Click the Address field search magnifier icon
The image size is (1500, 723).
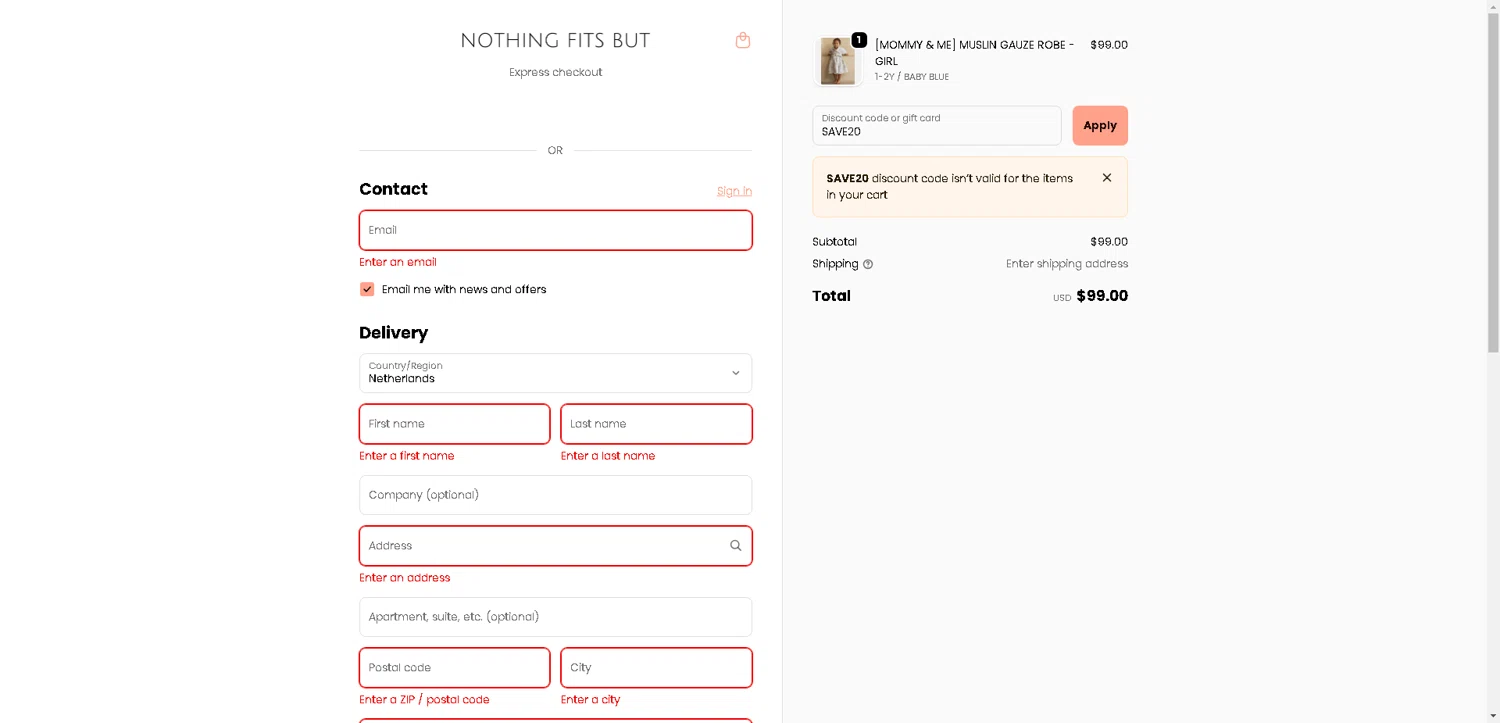point(736,546)
